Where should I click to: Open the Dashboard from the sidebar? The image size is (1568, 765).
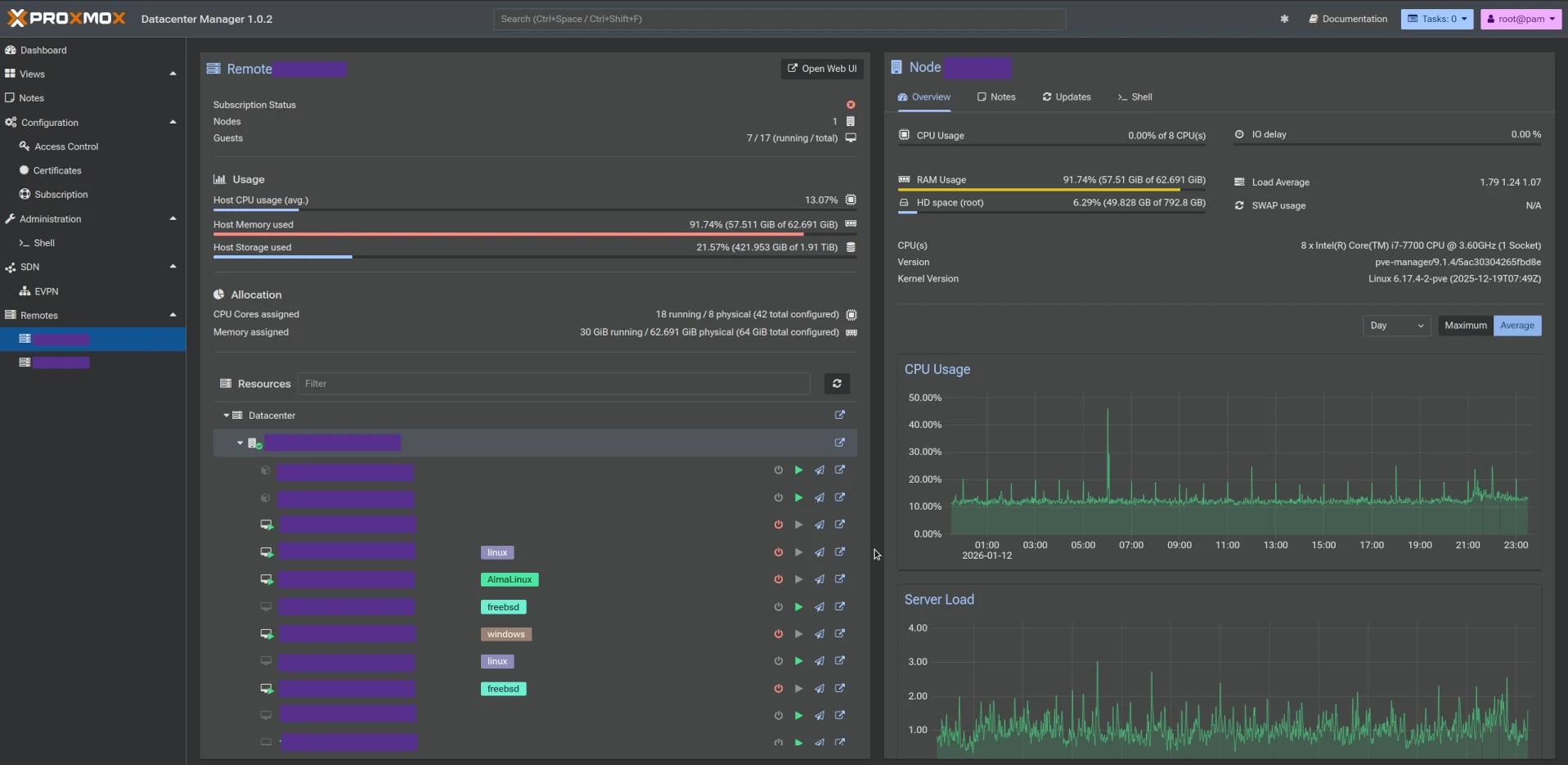pos(42,50)
